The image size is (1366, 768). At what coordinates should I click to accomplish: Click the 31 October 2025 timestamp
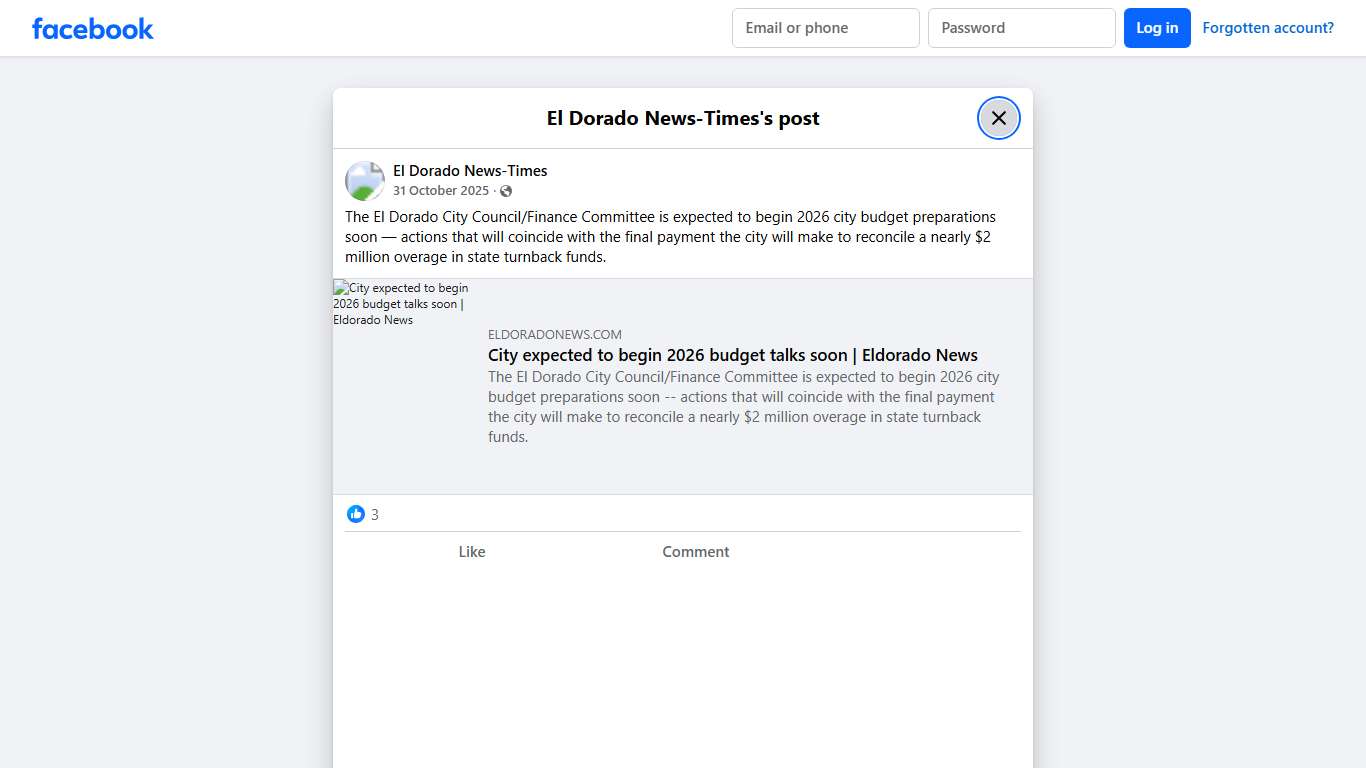coord(441,190)
